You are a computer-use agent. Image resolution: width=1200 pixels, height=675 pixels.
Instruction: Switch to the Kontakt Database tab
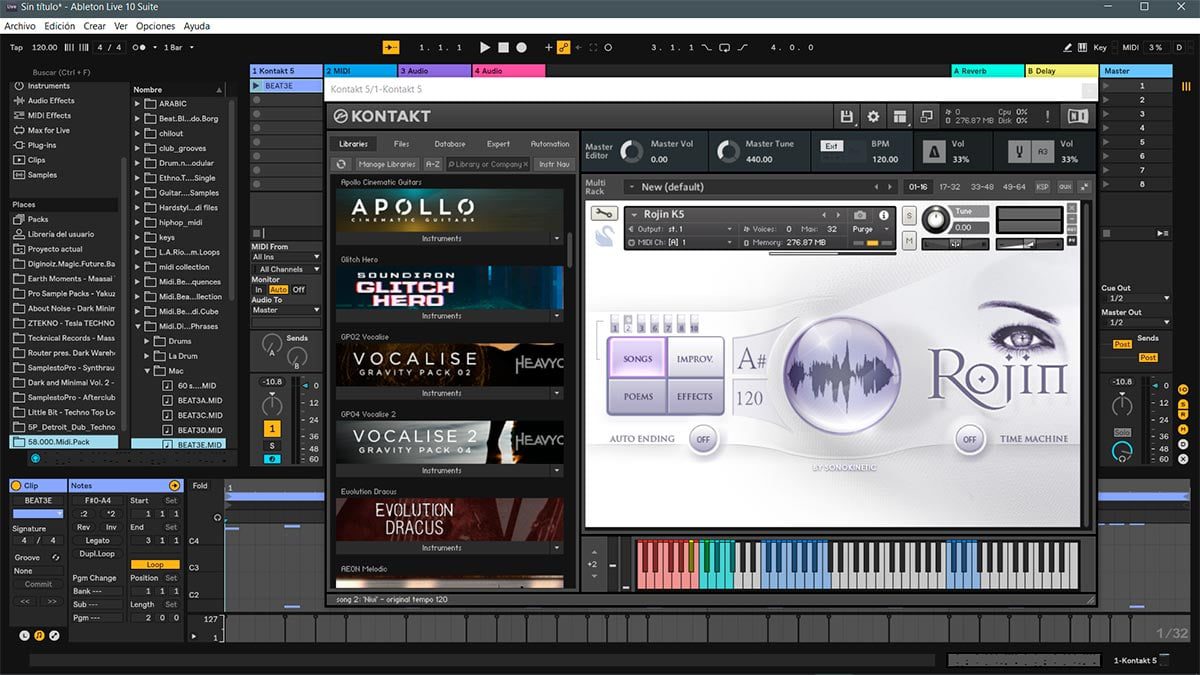pyautogui.click(x=450, y=144)
